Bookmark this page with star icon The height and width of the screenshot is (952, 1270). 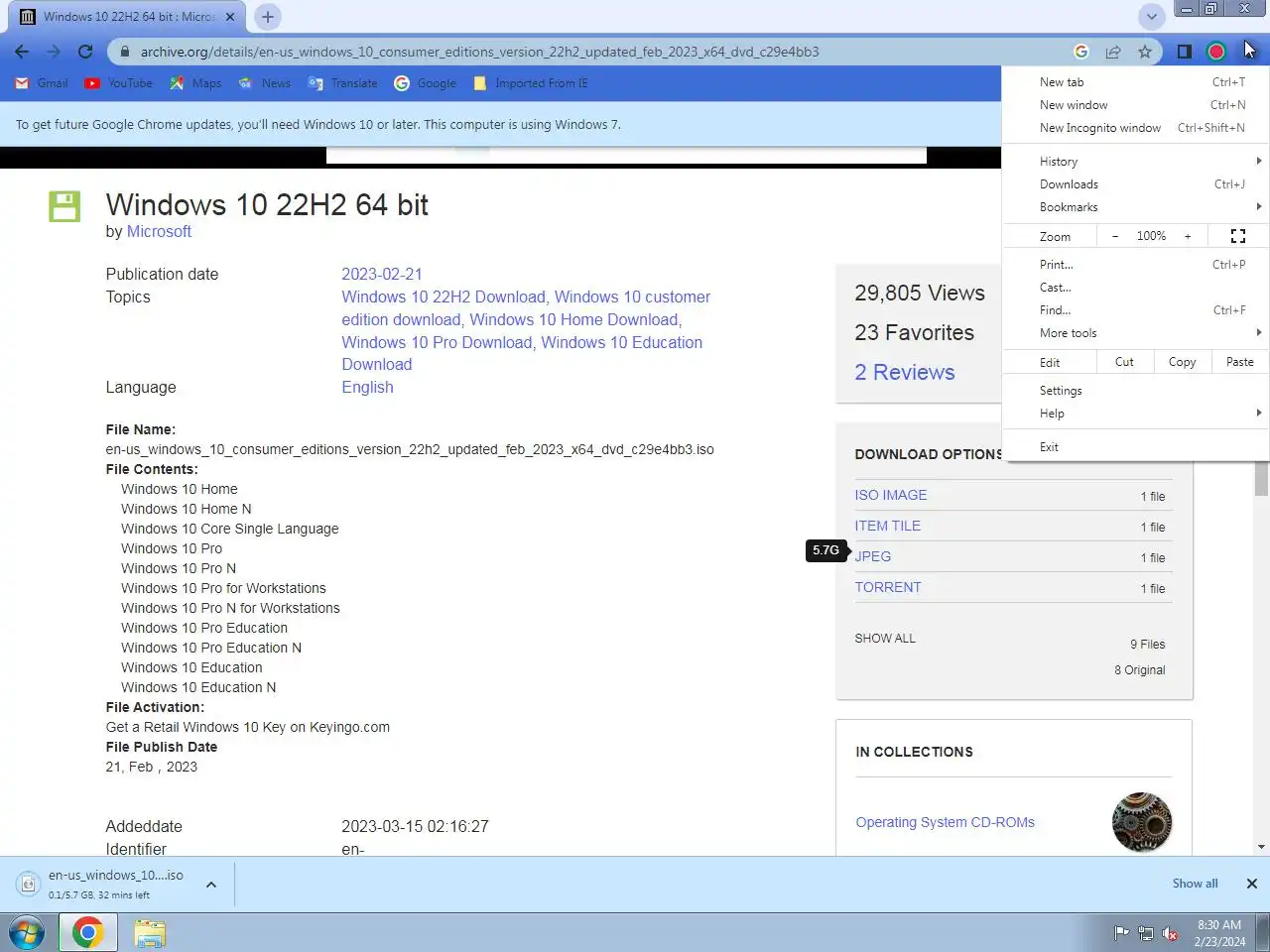pyautogui.click(x=1145, y=52)
